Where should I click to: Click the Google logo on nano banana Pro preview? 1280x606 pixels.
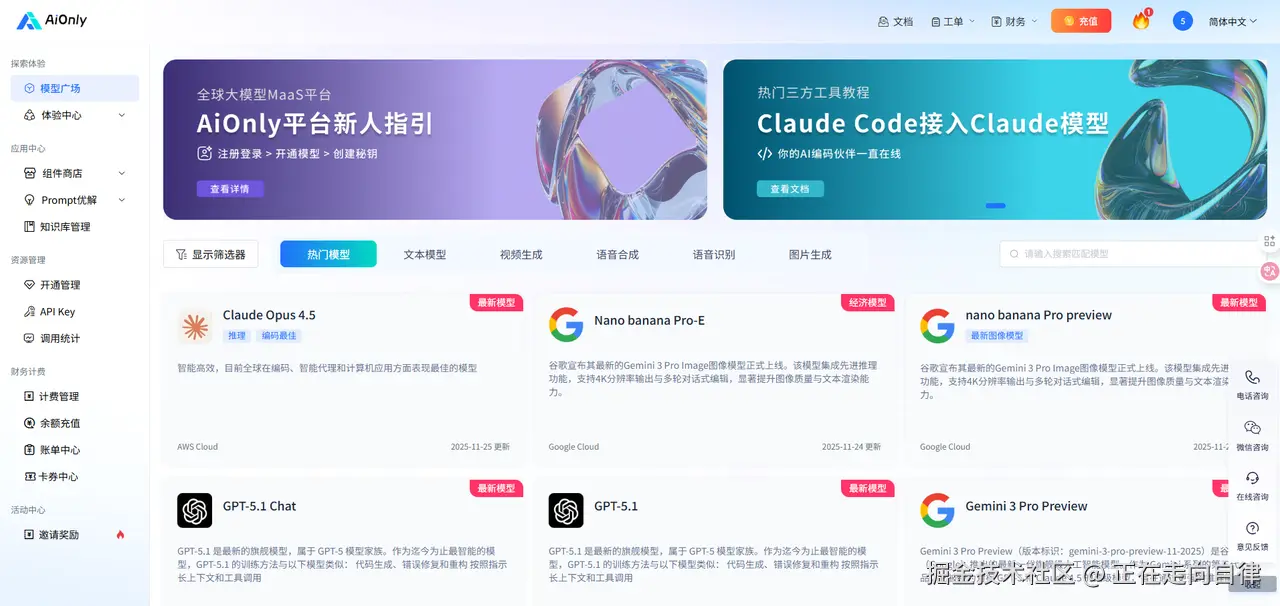(937, 325)
